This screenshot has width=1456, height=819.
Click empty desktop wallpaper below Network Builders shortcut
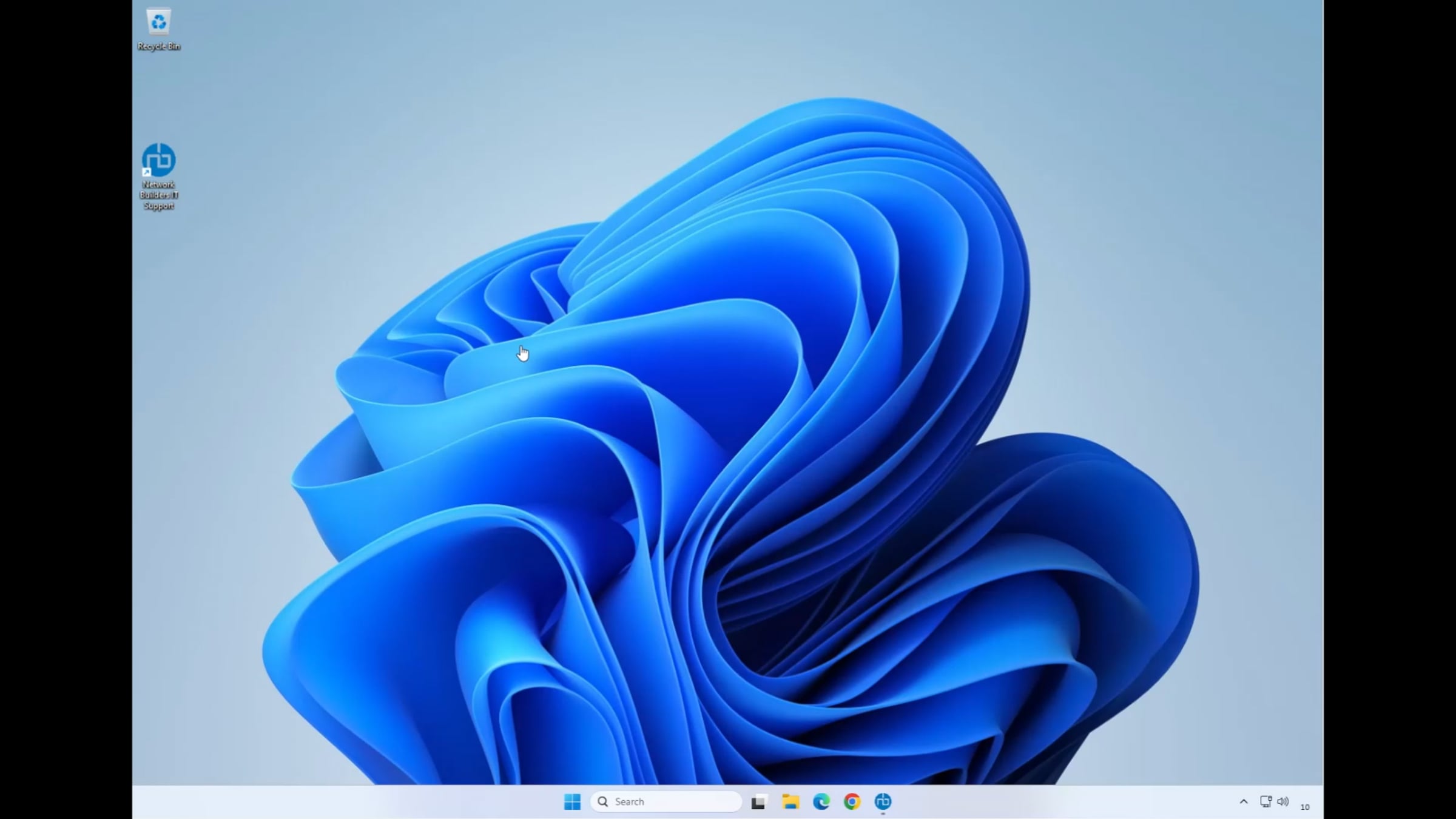point(158,315)
